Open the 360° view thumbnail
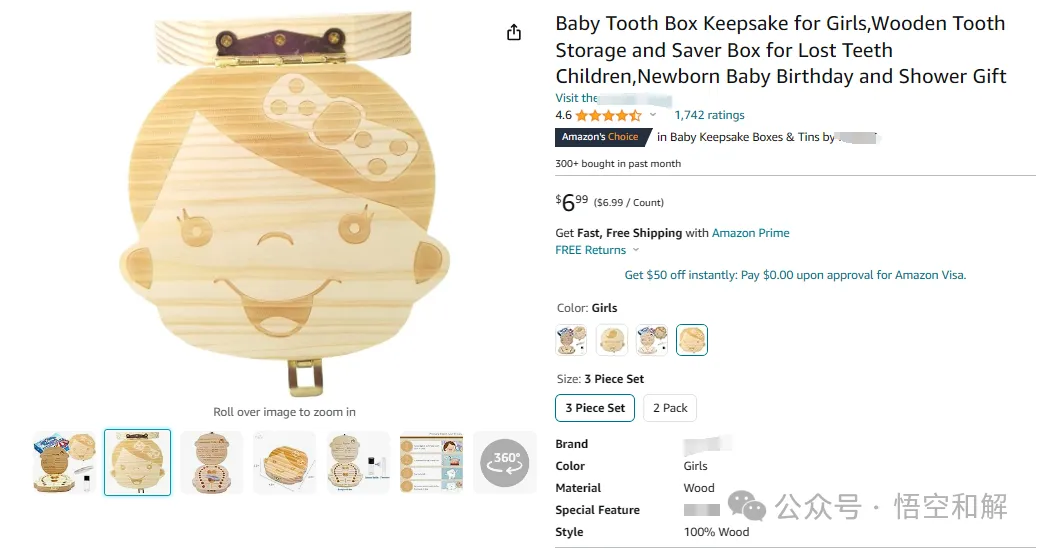The height and width of the screenshot is (549, 1041). pyautogui.click(x=505, y=463)
